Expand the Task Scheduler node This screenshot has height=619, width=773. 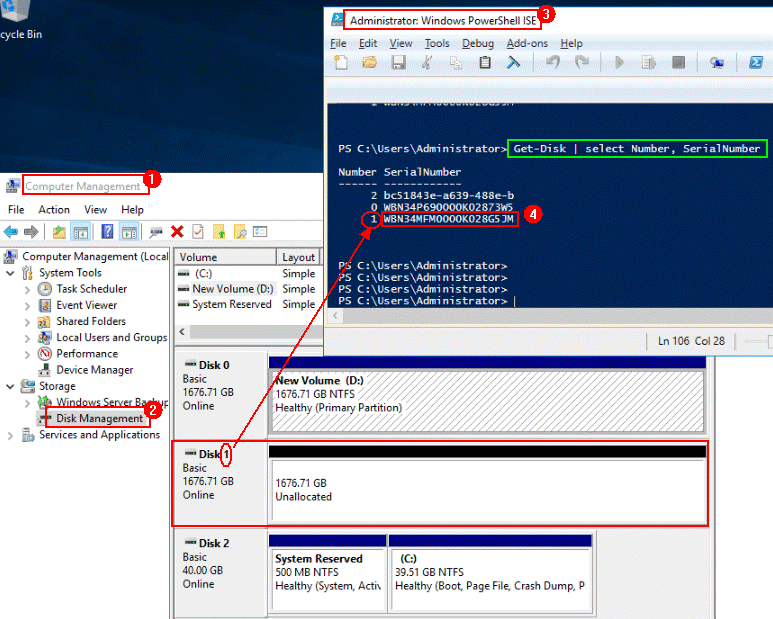pyautogui.click(x=28, y=290)
